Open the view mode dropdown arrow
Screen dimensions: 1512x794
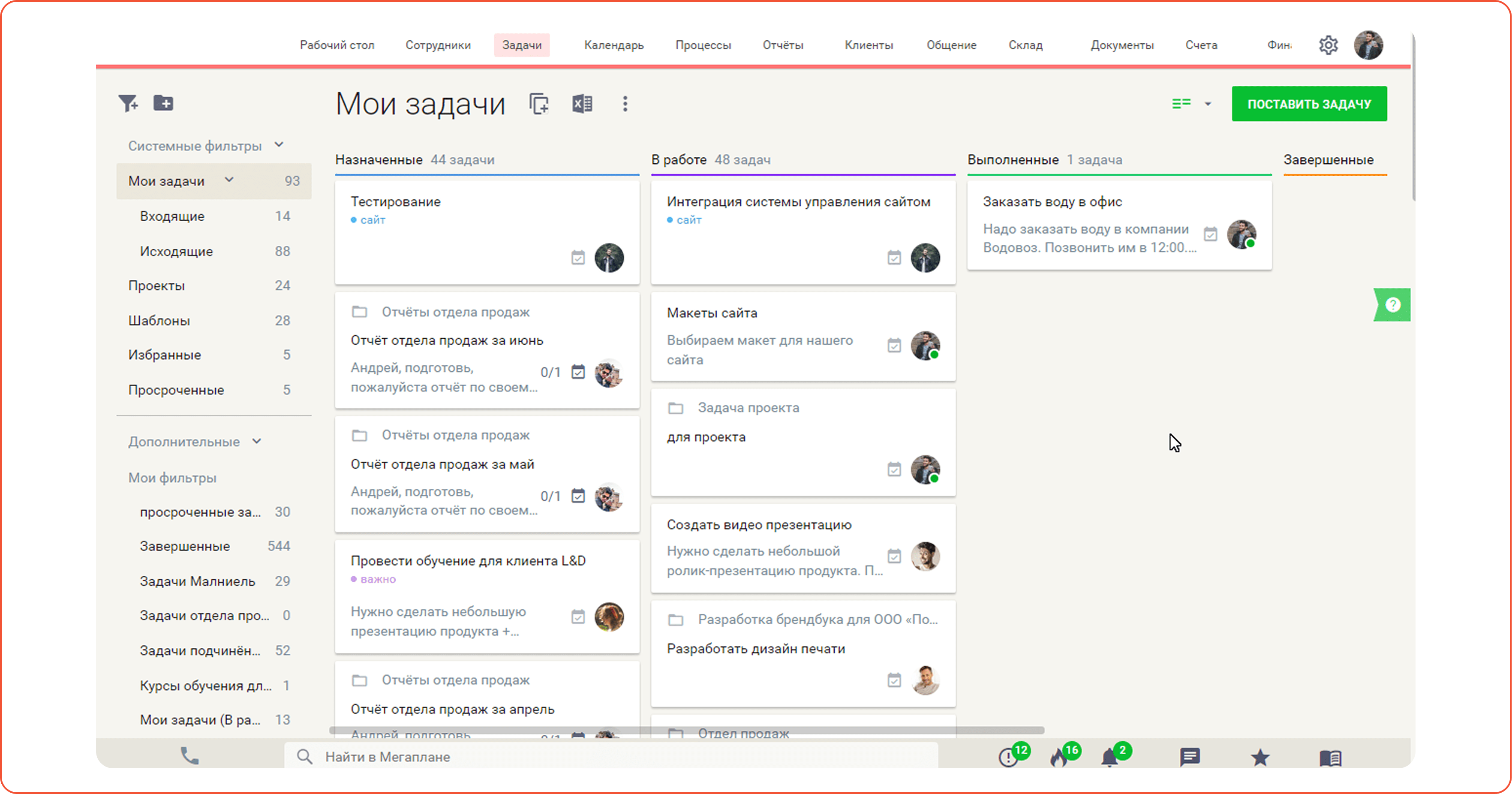[x=1208, y=104]
